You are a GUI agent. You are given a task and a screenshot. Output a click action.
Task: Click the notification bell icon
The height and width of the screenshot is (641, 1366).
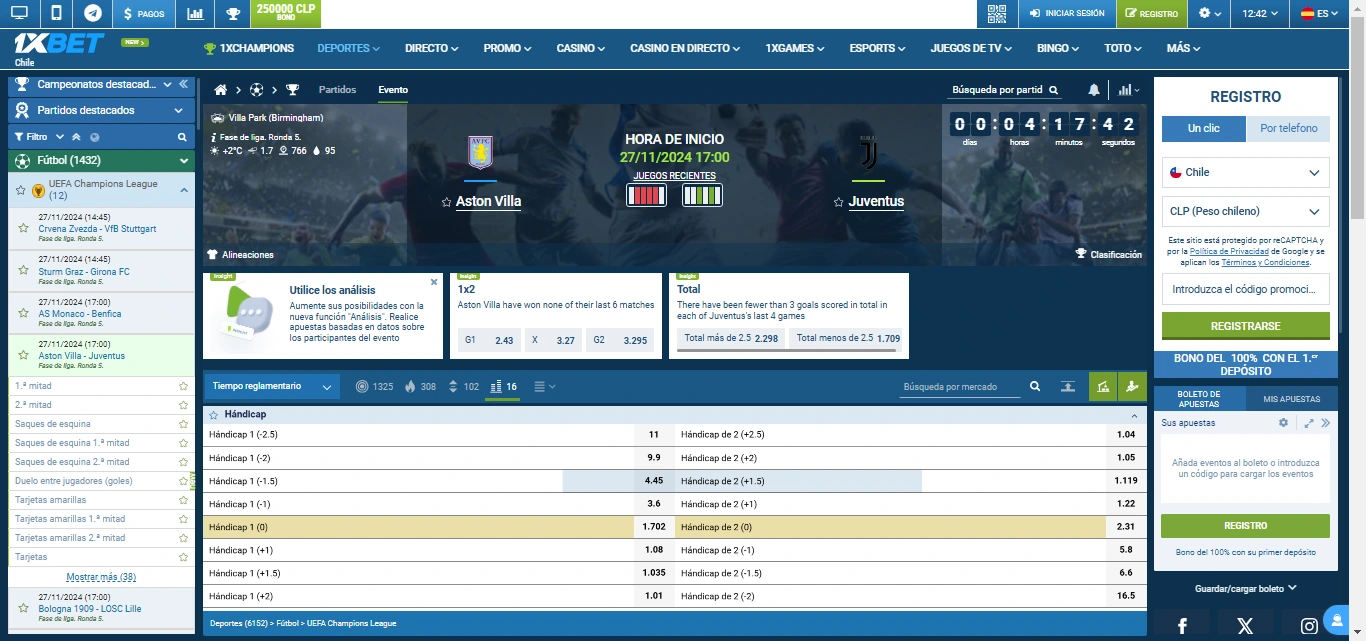(x=1094, y=90)
